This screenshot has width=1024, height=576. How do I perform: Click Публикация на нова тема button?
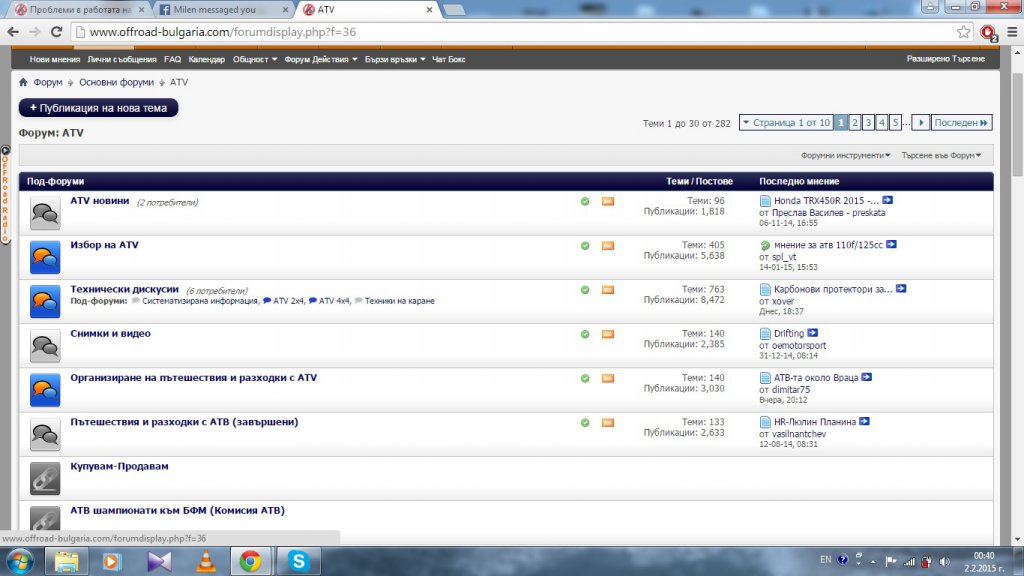point(99,108)
